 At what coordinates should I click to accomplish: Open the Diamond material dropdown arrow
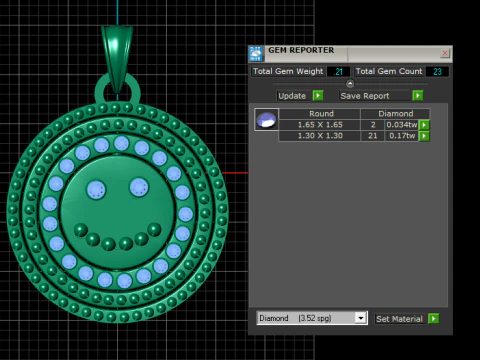click(x=361, y=318)
